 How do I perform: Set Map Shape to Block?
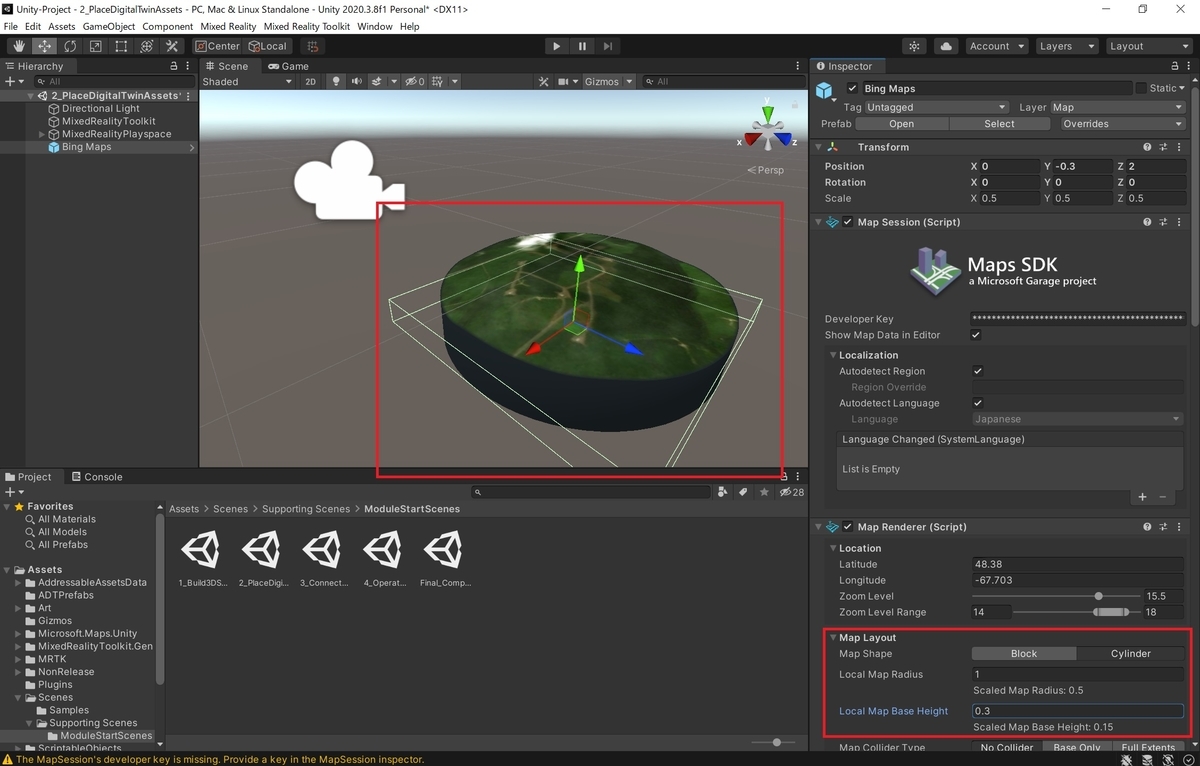(1024, 654)
